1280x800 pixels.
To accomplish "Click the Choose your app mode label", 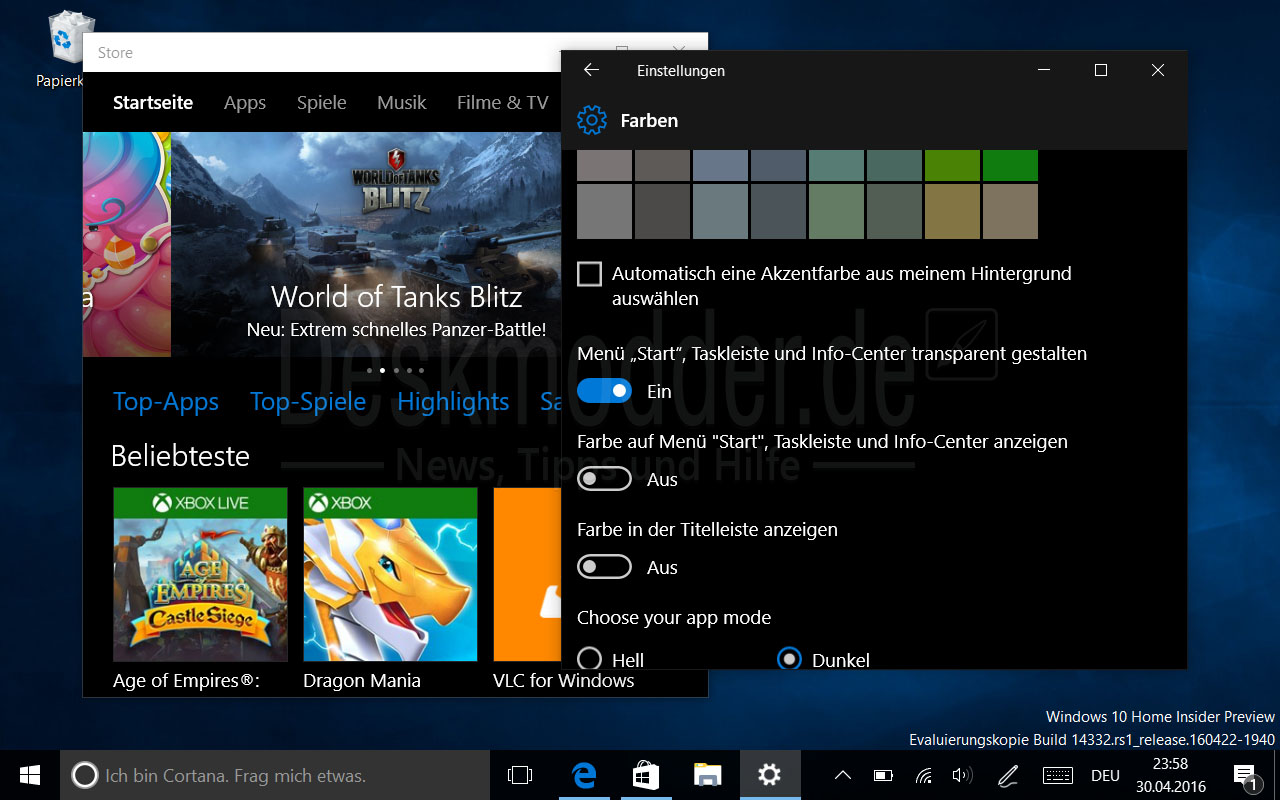I will pos(674,618).
